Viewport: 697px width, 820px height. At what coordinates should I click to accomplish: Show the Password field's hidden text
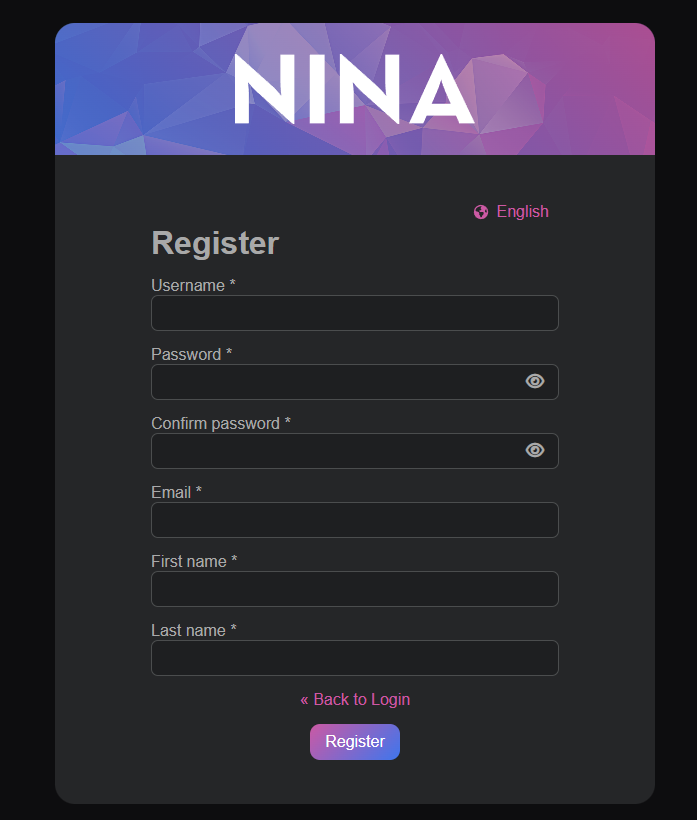(x=535, y=381)
